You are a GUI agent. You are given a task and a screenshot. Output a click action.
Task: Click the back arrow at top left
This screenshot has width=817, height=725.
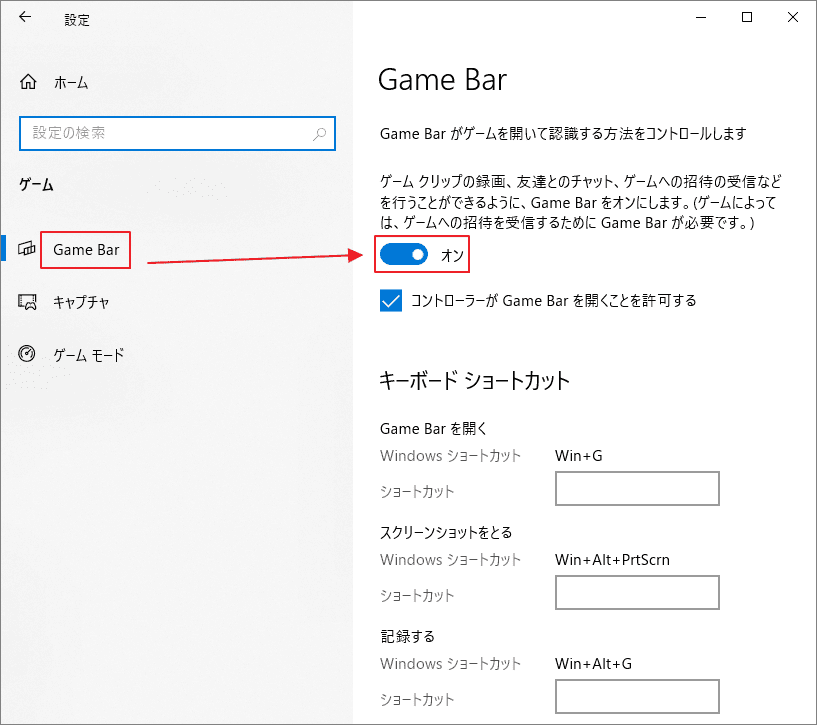(x=23, y=17)
